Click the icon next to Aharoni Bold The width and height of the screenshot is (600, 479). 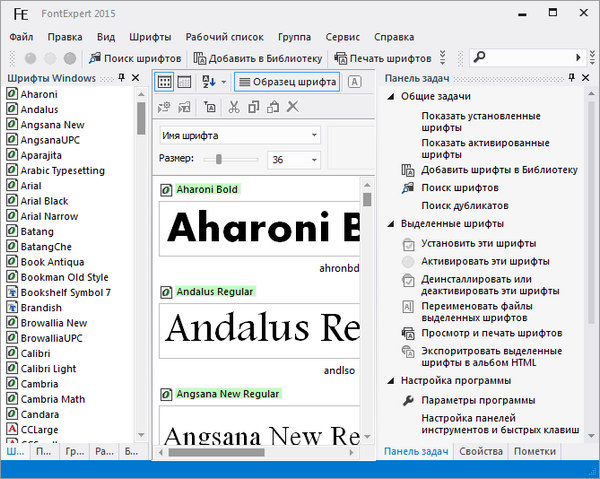pyautogui.click(x=166, y=189)
